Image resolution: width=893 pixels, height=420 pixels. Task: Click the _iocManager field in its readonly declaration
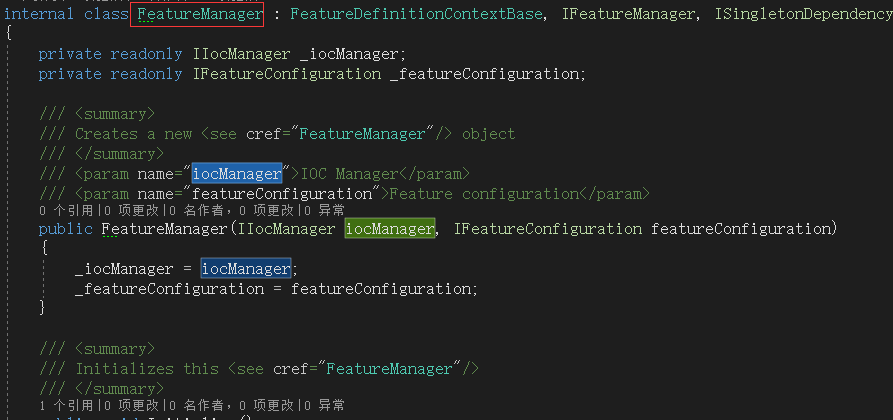tap(349, 54)
